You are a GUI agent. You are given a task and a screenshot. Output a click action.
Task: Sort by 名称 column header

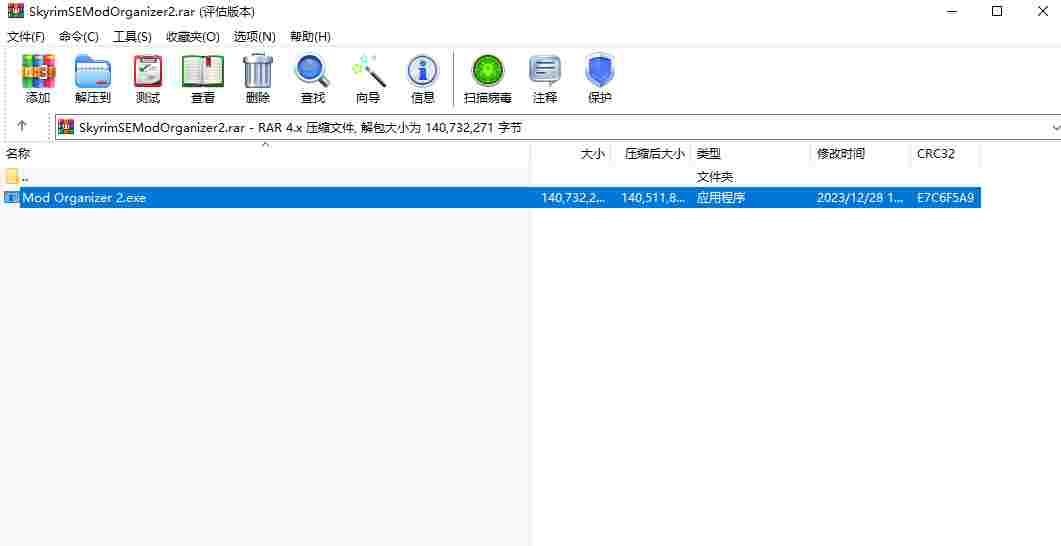click(18, 154)
